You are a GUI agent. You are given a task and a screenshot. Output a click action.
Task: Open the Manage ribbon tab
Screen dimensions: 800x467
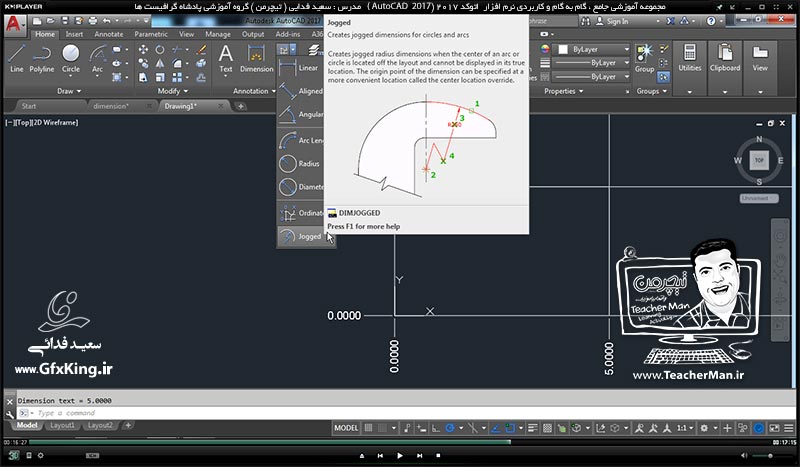(218, 34)
